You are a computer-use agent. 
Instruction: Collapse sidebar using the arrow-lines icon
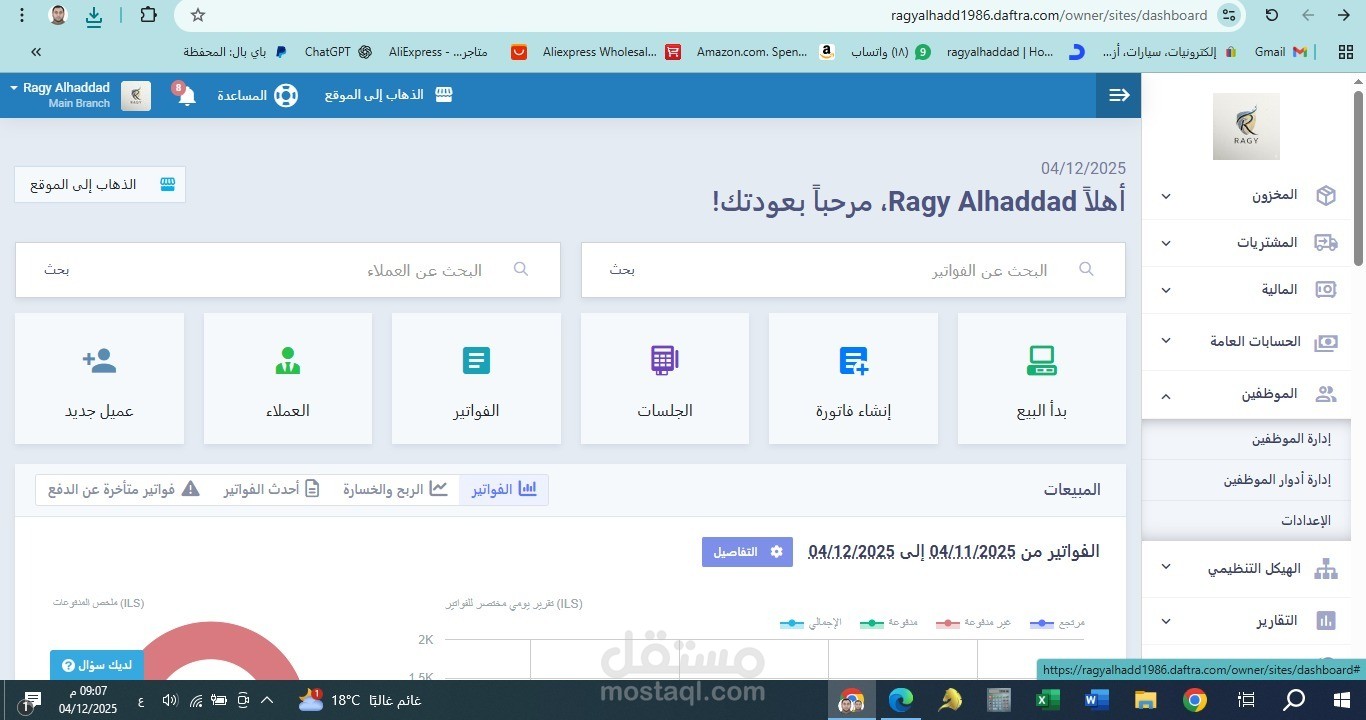1119,95
